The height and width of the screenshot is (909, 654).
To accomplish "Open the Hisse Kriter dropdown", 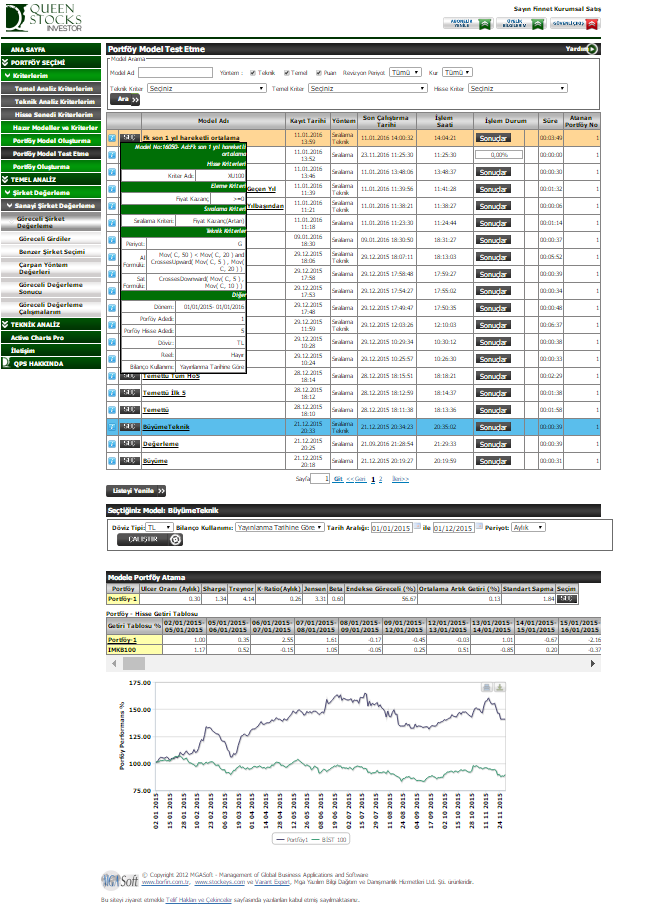I will tap(518, 89).
